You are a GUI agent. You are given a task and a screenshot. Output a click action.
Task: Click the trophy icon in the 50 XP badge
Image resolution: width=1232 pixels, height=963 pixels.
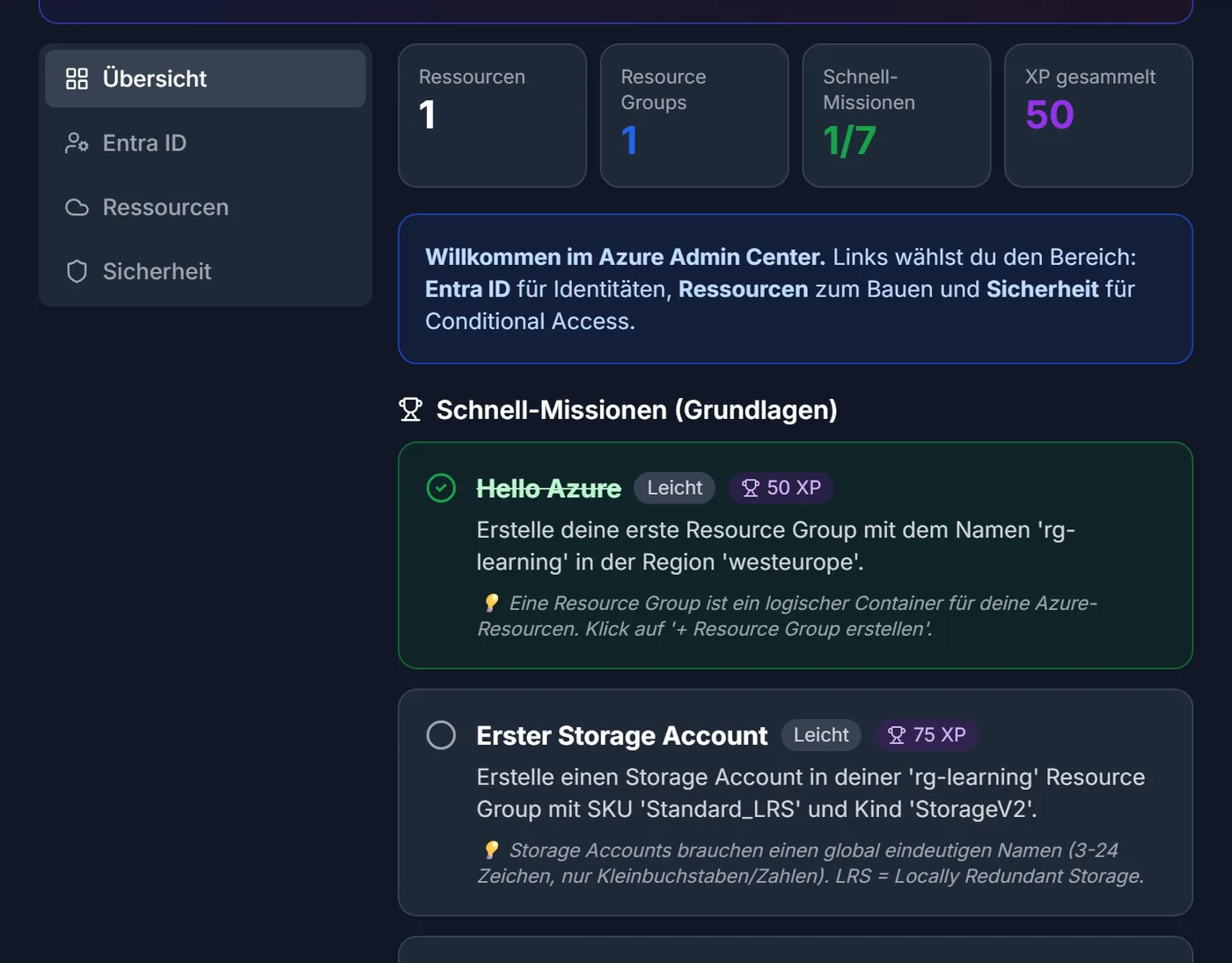[x=751, y=488]
